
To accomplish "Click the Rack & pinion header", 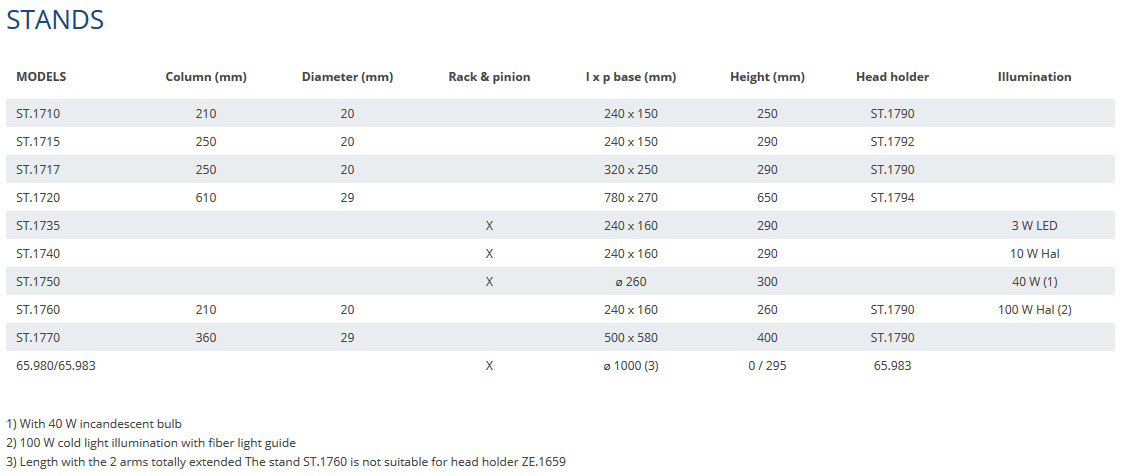I will click(489, 77).
